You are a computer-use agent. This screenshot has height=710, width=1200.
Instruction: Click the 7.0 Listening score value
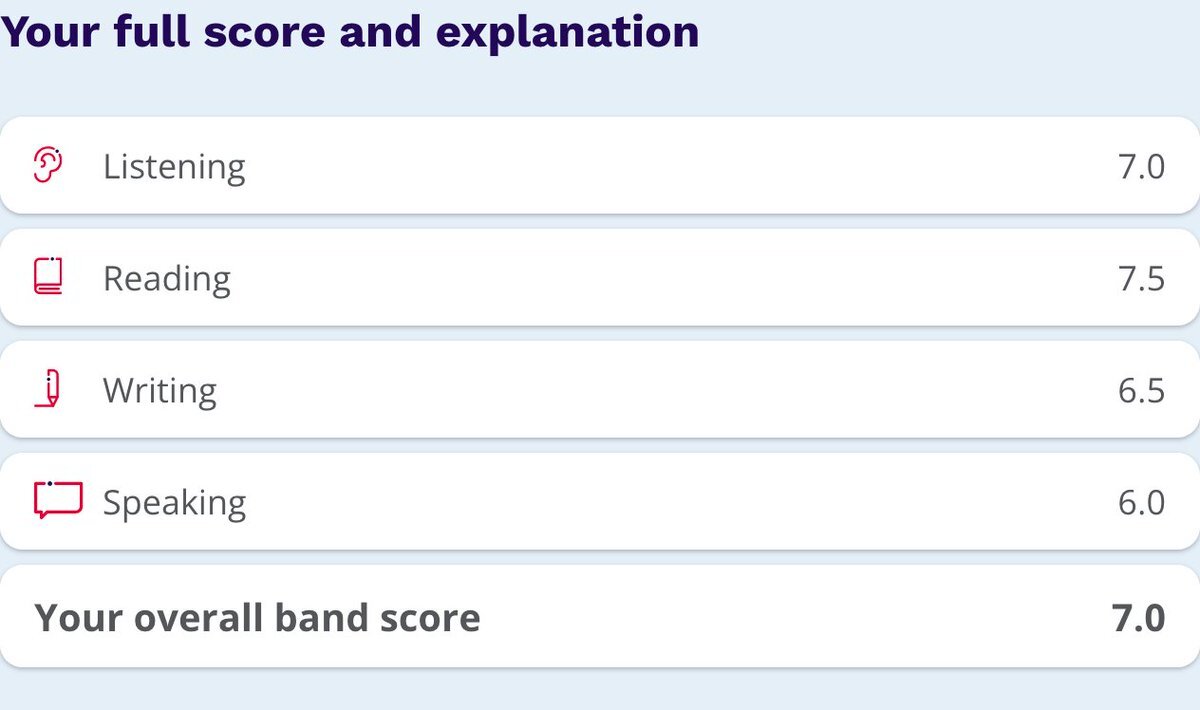tap(1141, 166)
